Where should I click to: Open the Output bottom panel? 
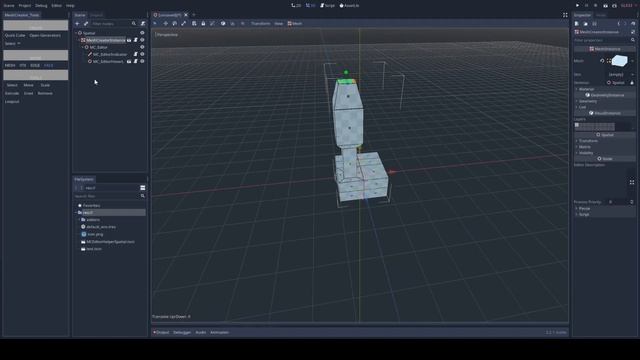tap(162, 333)
